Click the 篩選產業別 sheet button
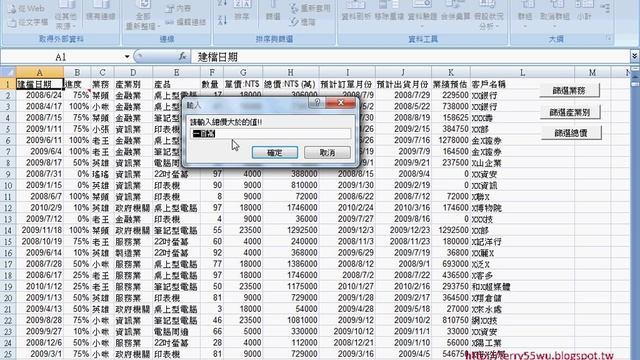Viewport: 640px width, 360px height. pyautogui.click(x=569, y=112)
